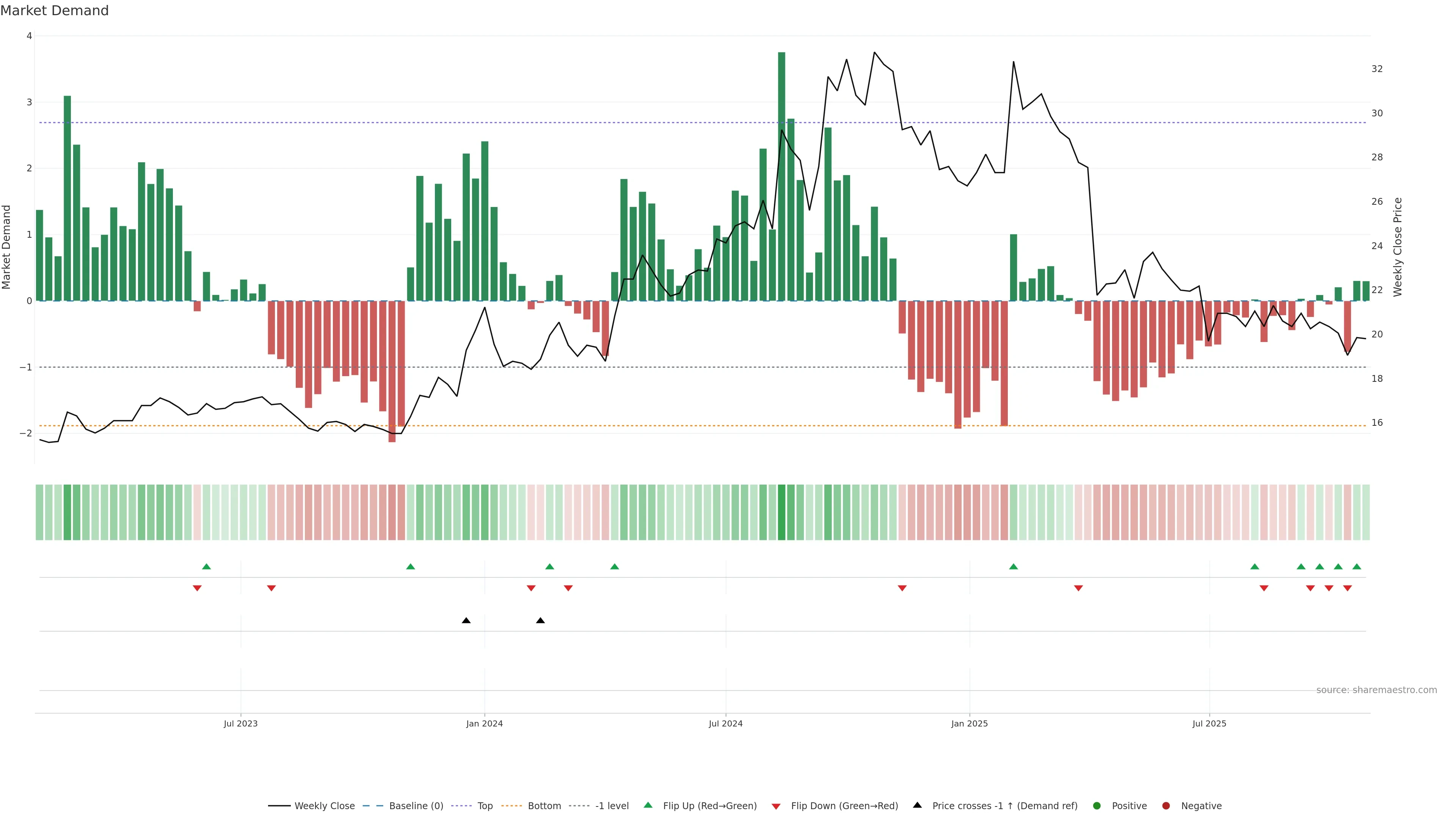Viewport: 1456px width, 819px height.
Task: Click the black triangle marker just before Jan 2024
Action: [466, 621]
